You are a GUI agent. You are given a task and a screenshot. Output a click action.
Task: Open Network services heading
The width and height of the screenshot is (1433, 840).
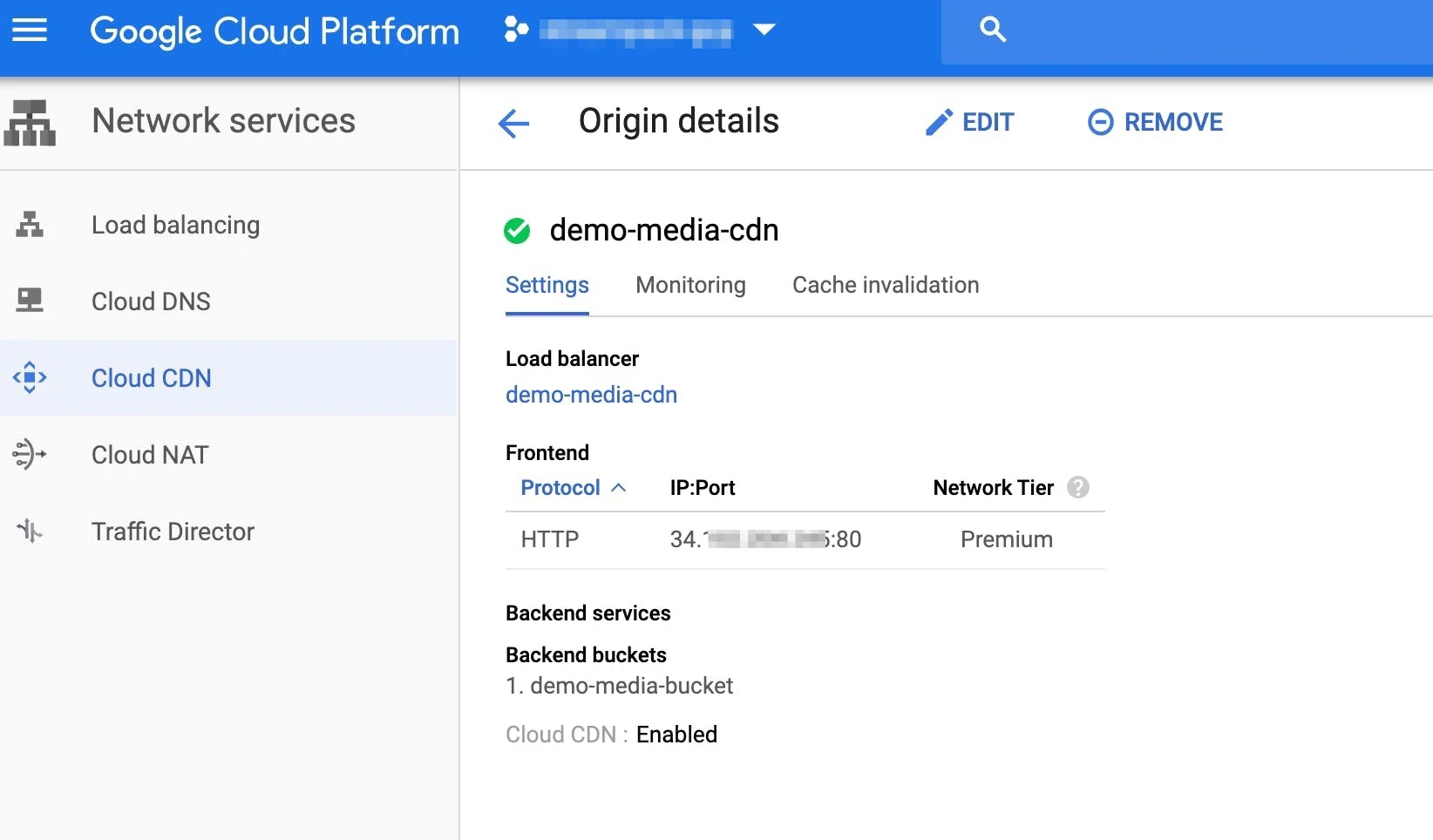tap(224, 121)
